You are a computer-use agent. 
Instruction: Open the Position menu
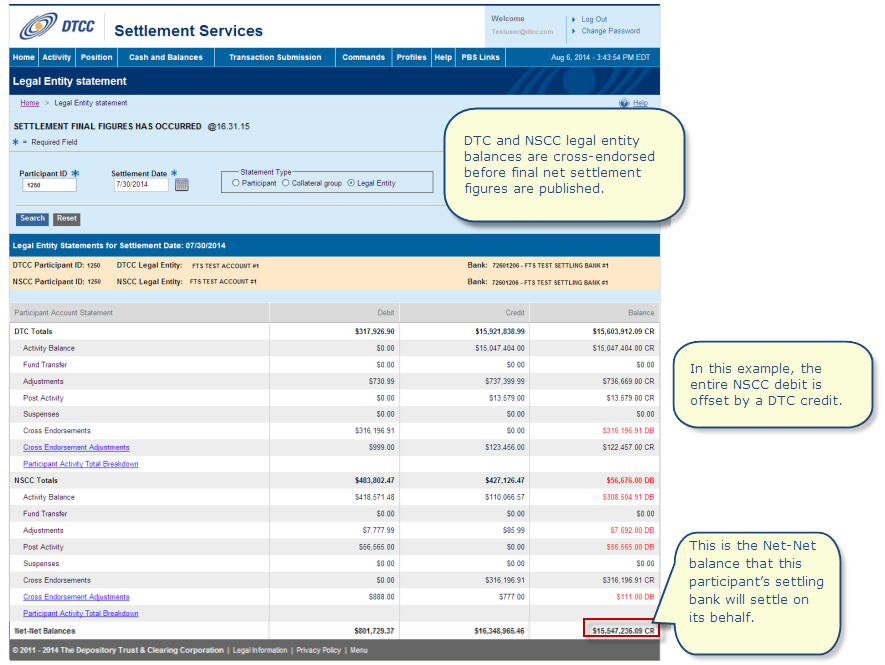tap(97, 57)
